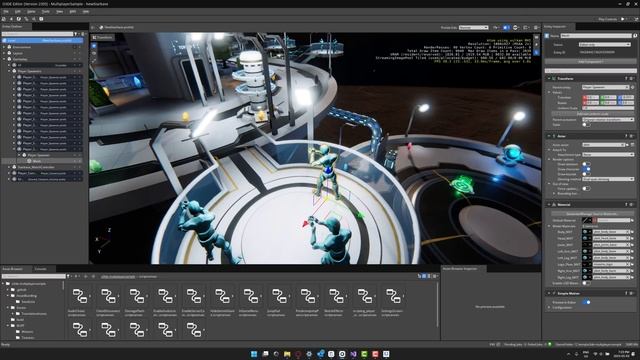Open the File menu
The height and width of the screenshot is (360, 640).
click(x=6, y=11)
